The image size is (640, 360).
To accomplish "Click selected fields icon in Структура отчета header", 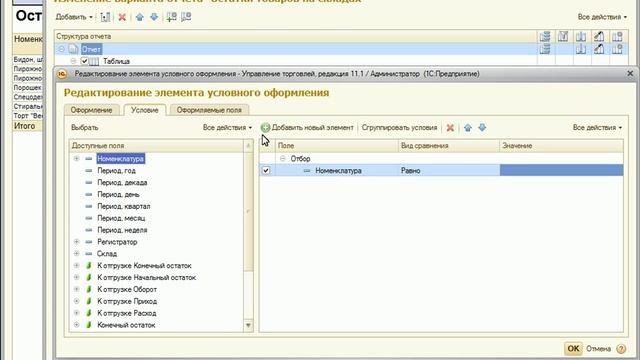I will pos(545,36).
